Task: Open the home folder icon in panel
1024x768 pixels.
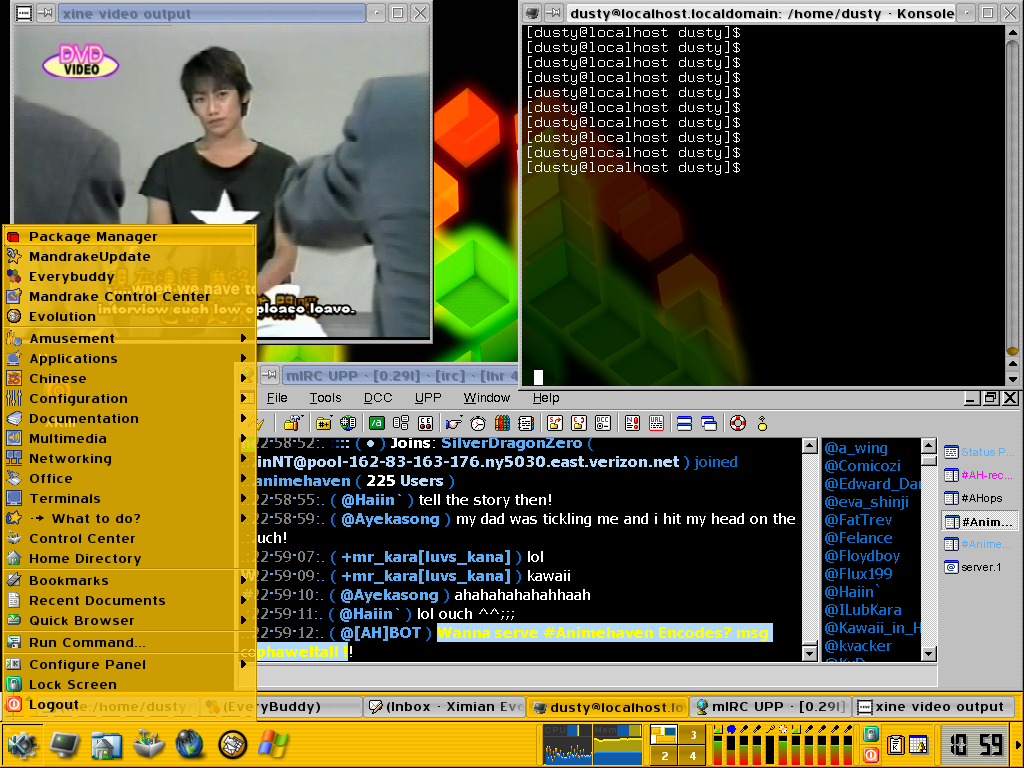Action: [x=106, y=744]
